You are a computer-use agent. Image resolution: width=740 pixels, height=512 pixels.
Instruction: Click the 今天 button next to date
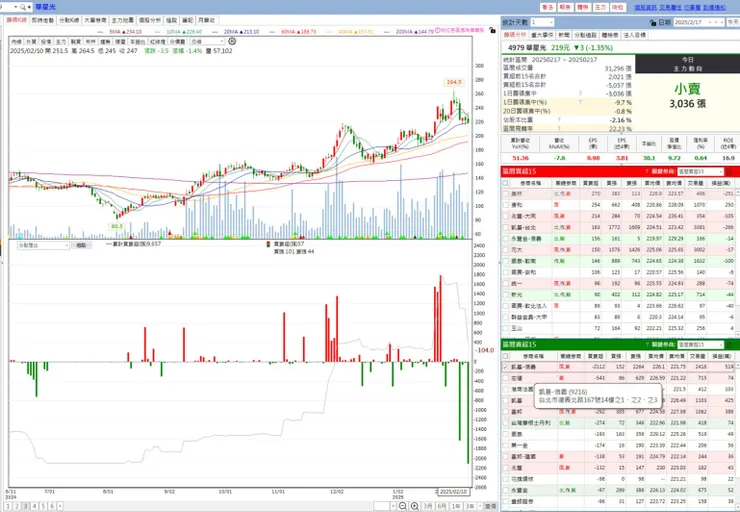(733, 22)
